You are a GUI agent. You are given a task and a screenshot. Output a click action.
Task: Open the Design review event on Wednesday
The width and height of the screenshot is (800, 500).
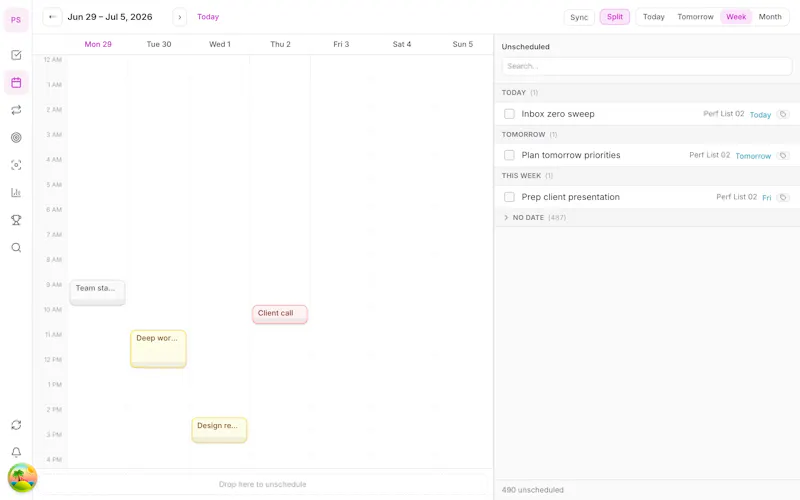[x=219, y=430]
